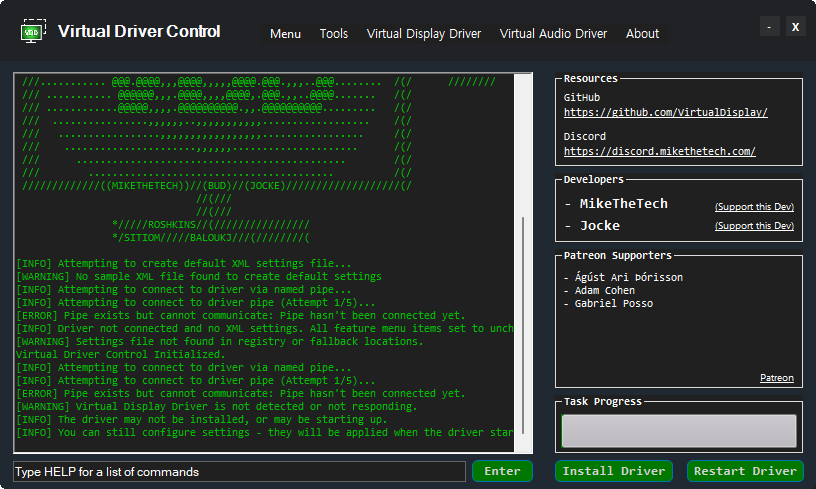This screenshot has width=816, height=489.
Task: Click the Virtual Driver Control logo icon
Action: click(x=33, y=31)
